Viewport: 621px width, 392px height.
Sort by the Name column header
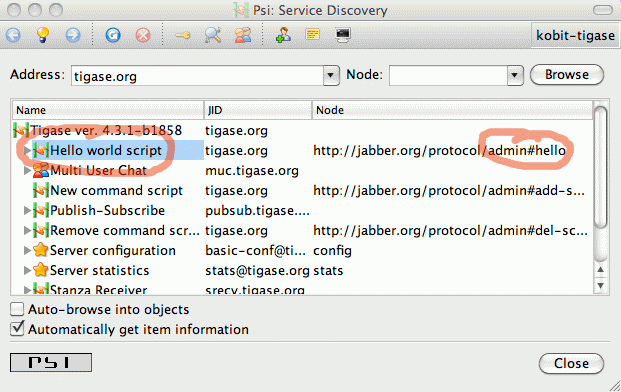(108, 110)
